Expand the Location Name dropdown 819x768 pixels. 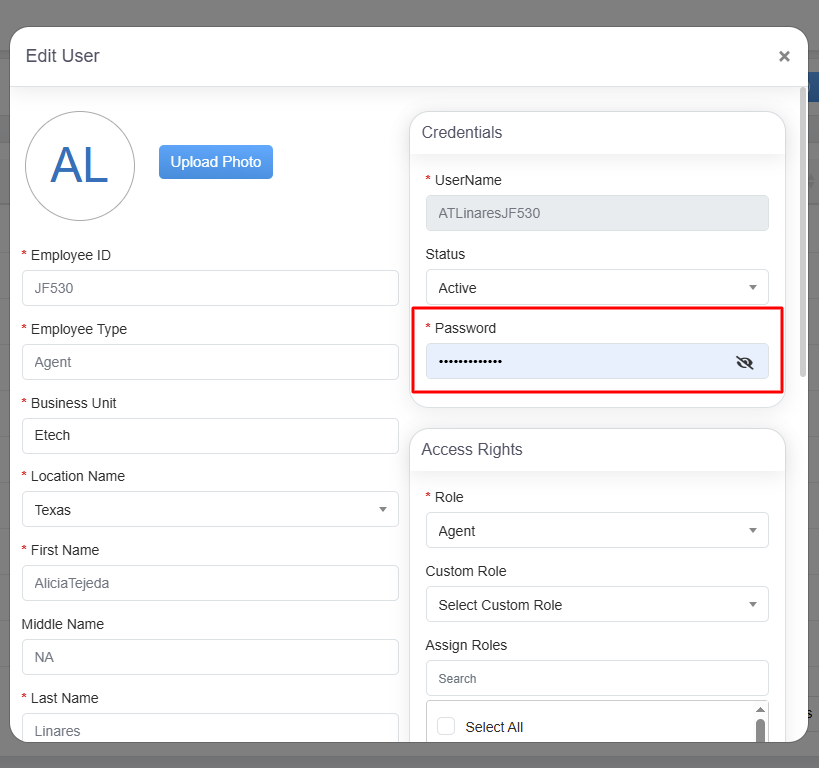coord(210,510)
